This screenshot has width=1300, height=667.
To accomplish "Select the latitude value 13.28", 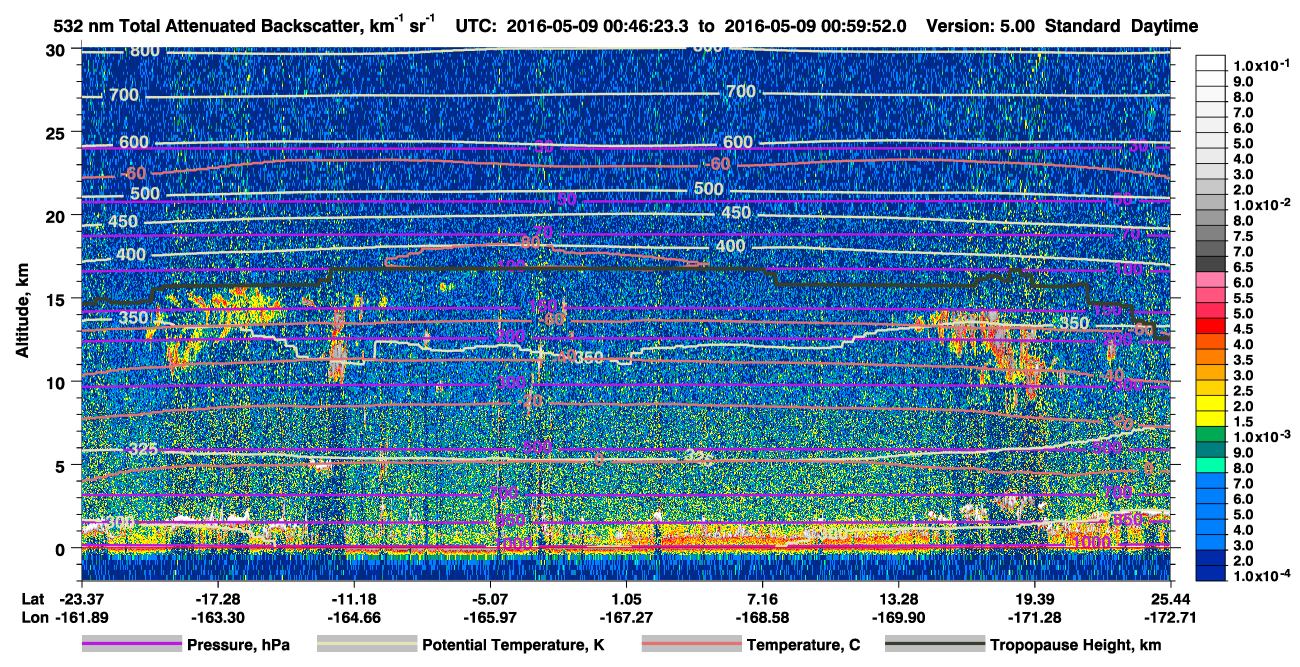I will (899, 598).
